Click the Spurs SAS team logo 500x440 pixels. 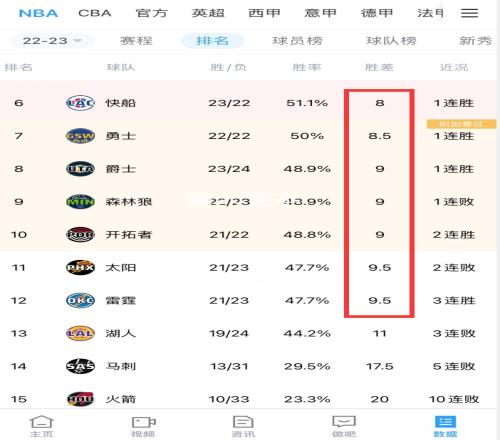tap(80, 366)
